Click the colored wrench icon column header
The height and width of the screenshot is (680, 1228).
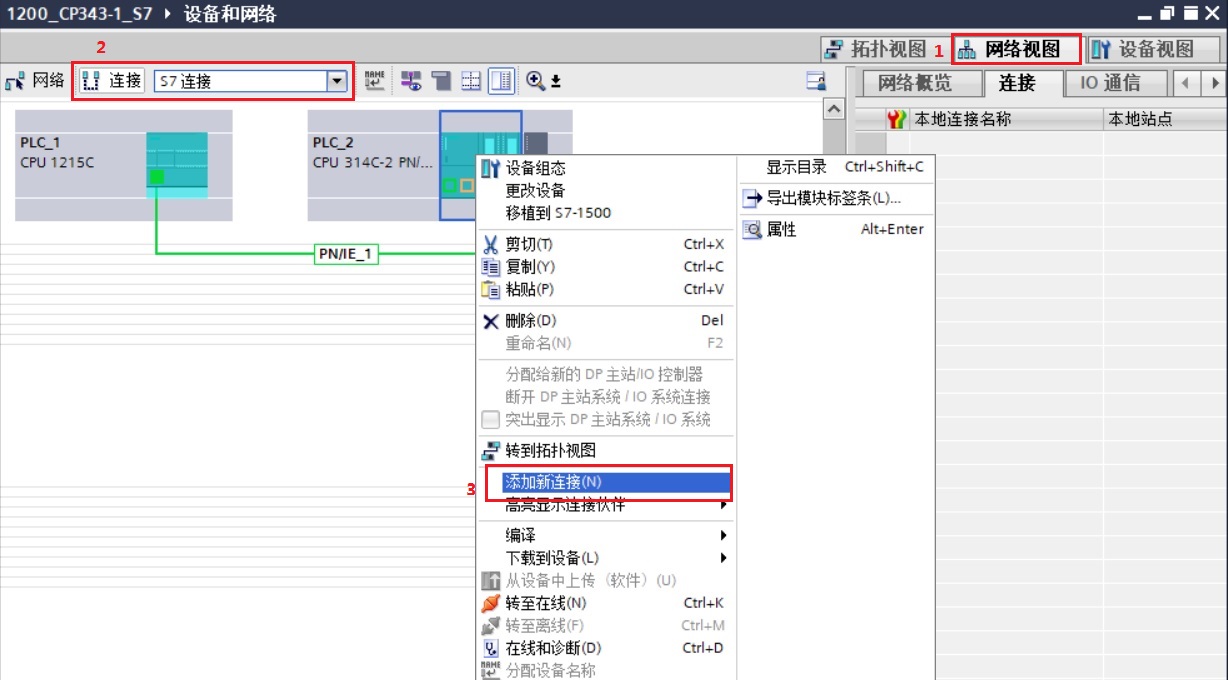(x=896, y=119)
